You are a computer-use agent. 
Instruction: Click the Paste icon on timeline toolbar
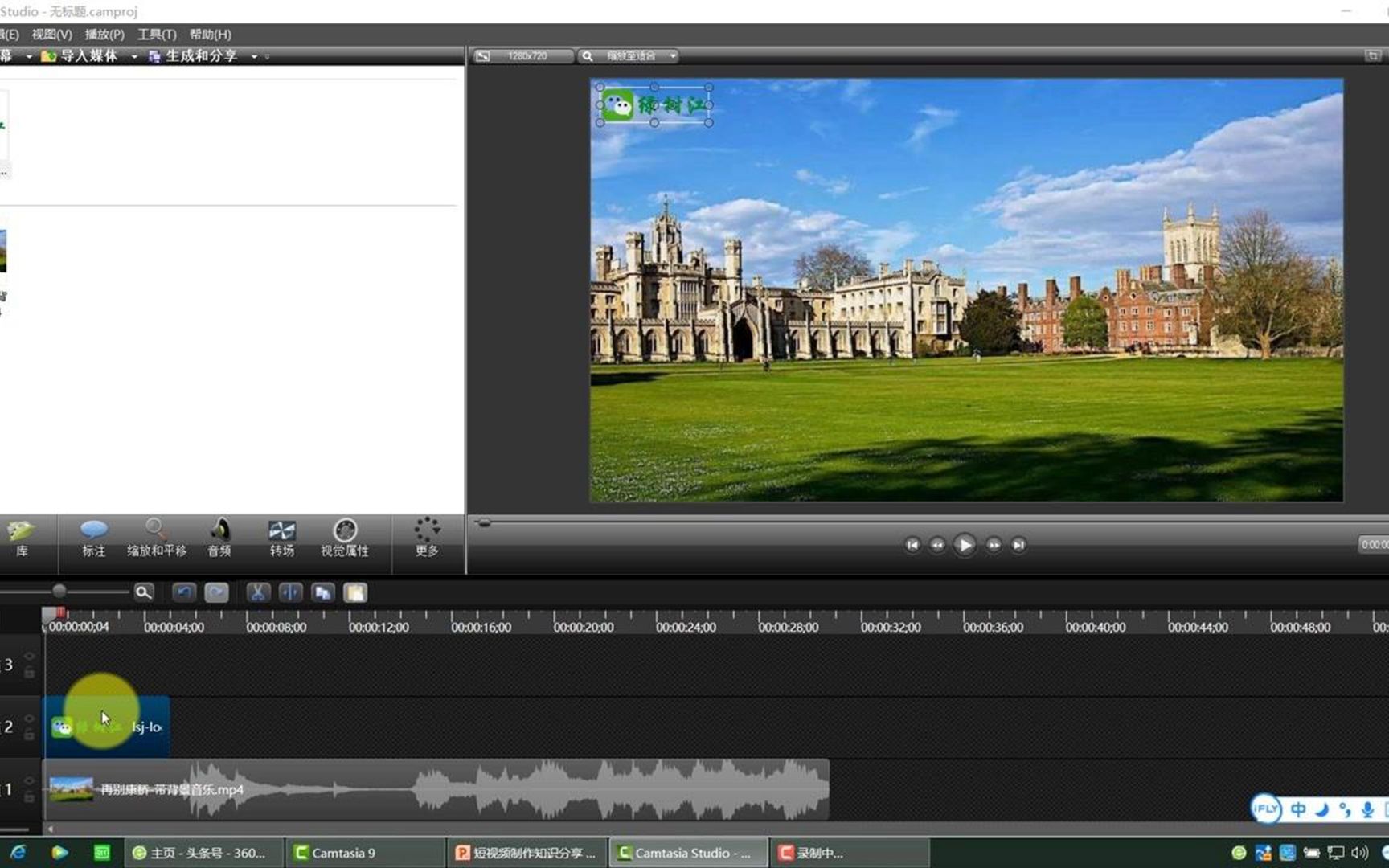click(x=355, y=592)
